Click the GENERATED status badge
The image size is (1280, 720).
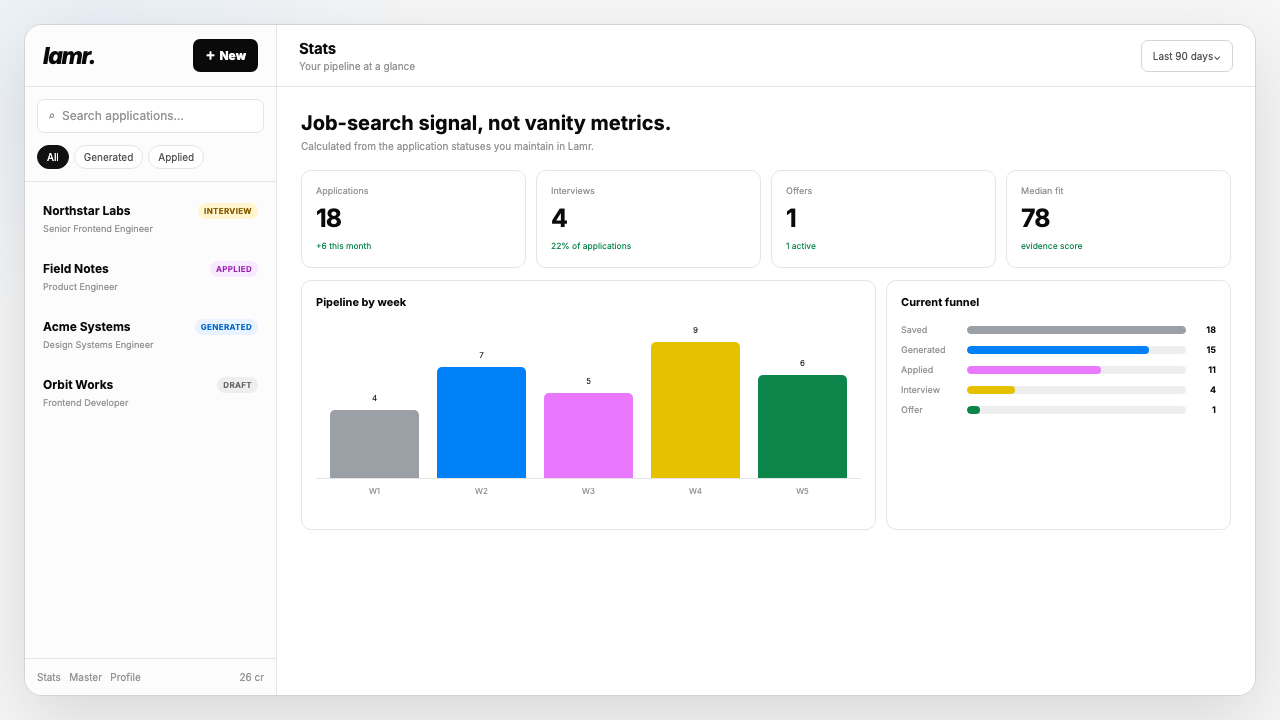tap(226, 327)
